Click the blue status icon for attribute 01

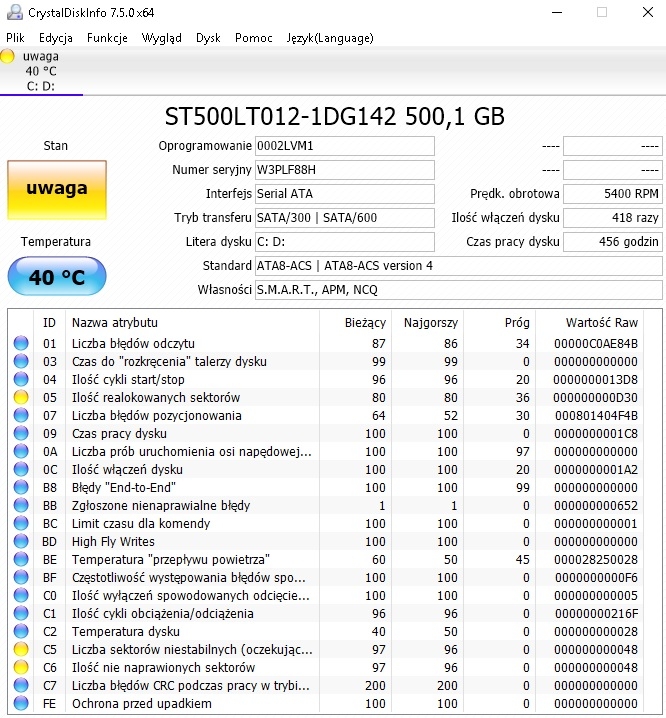click(21, 343)
